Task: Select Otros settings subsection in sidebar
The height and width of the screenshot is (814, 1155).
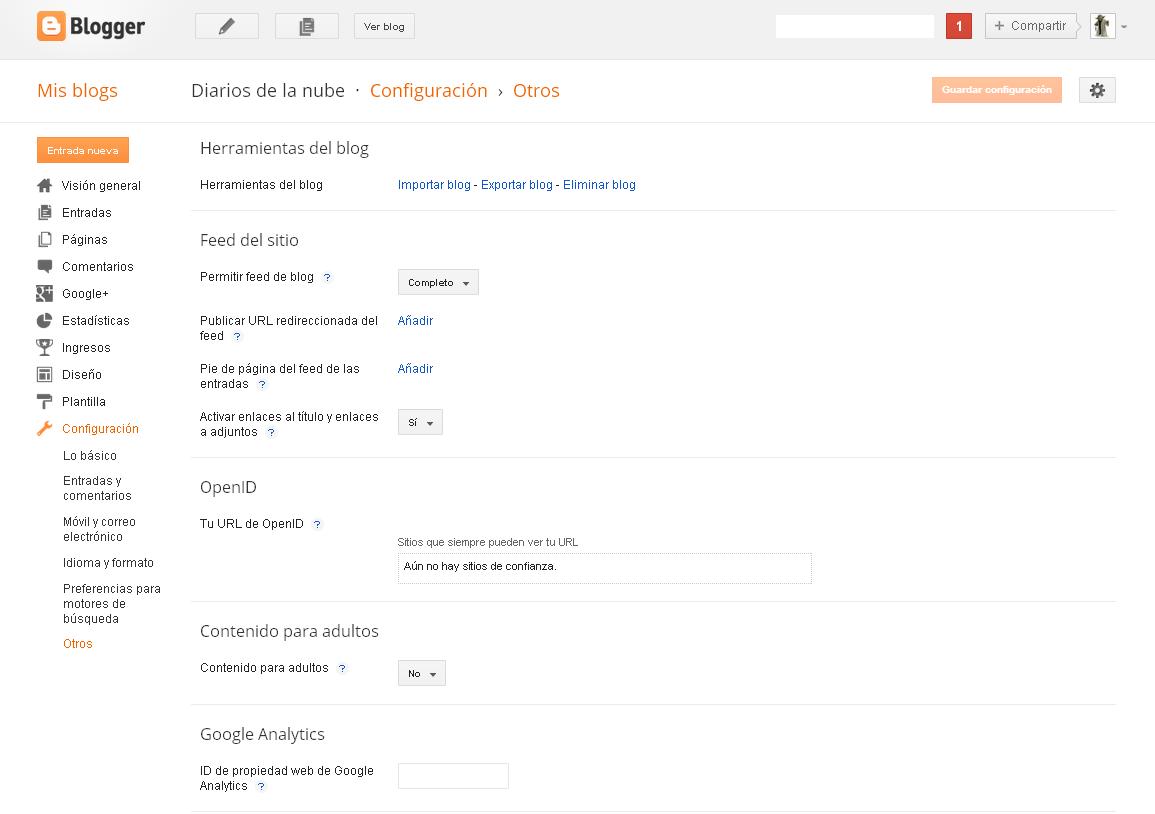Action: click(78, 644)
